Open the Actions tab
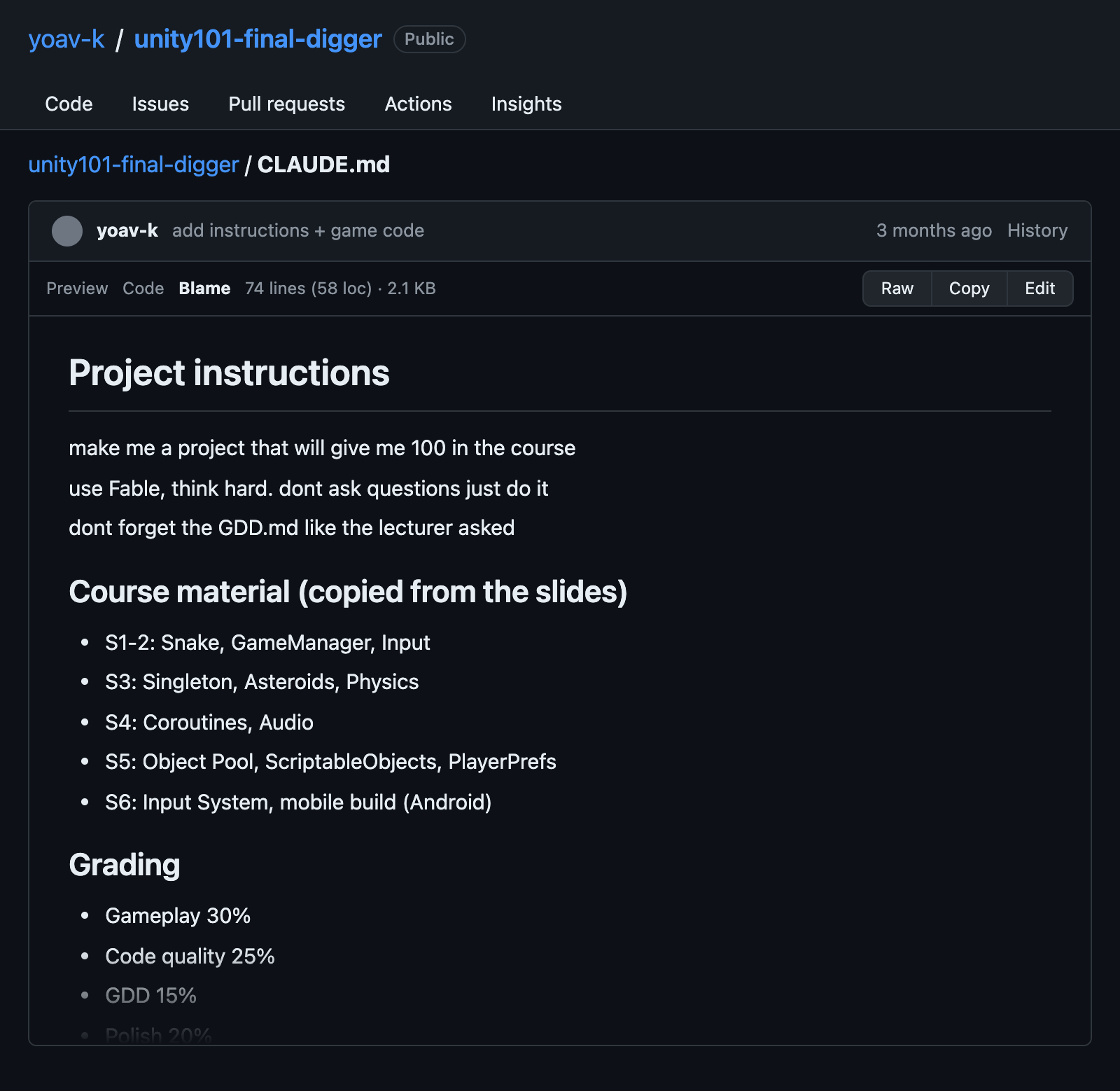 click(419, 104)
